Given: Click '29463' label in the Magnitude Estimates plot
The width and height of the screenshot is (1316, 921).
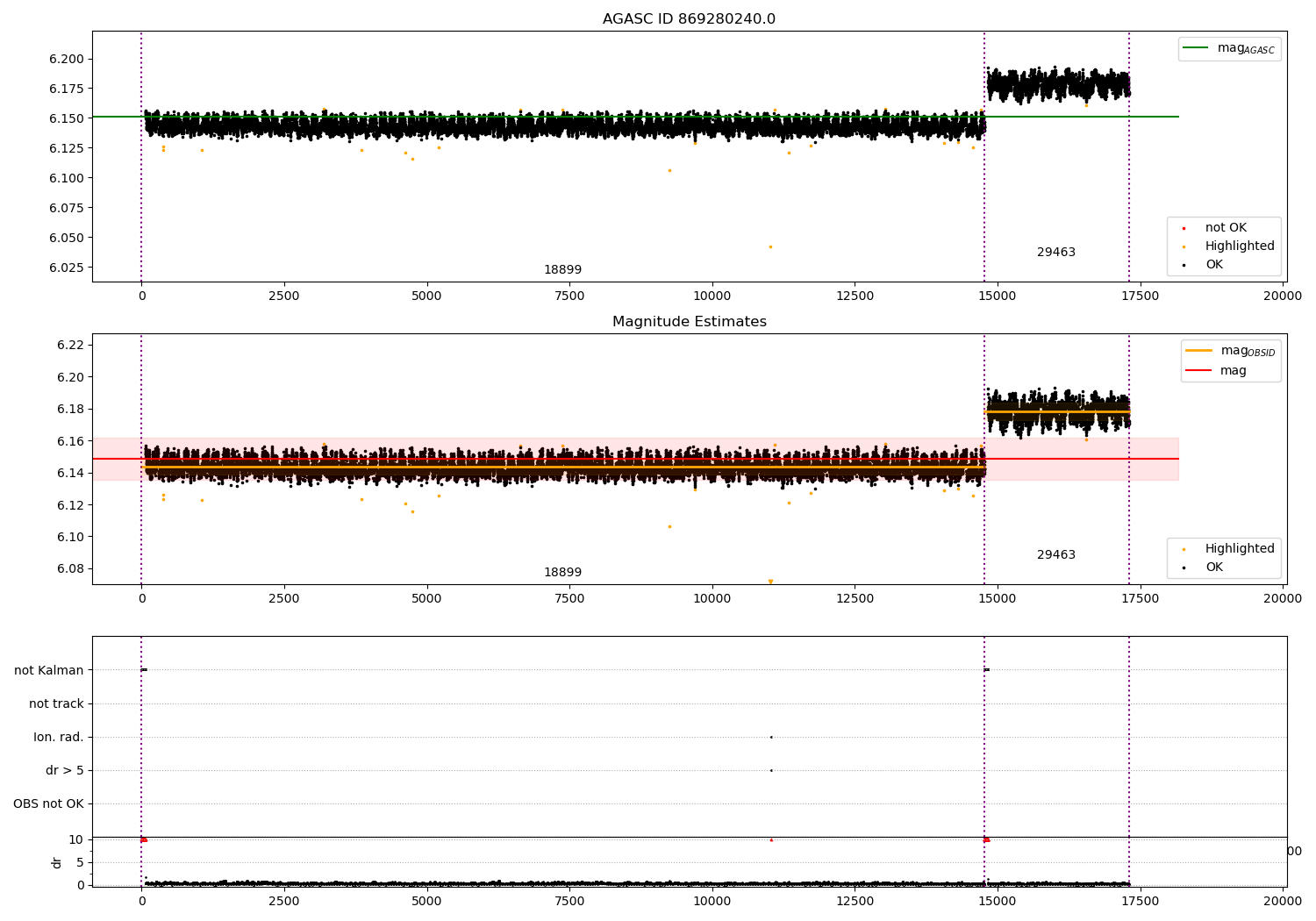Looking at the screenshot, I should point(1056,555).
